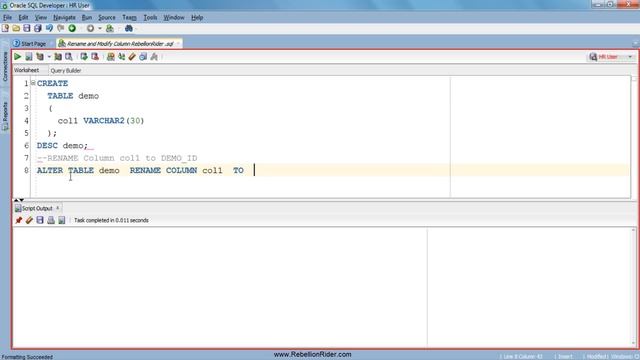Viewport: 640px width, 360px height.
Task: Switch to the Worksheet tab
Action: coord(26,70)
